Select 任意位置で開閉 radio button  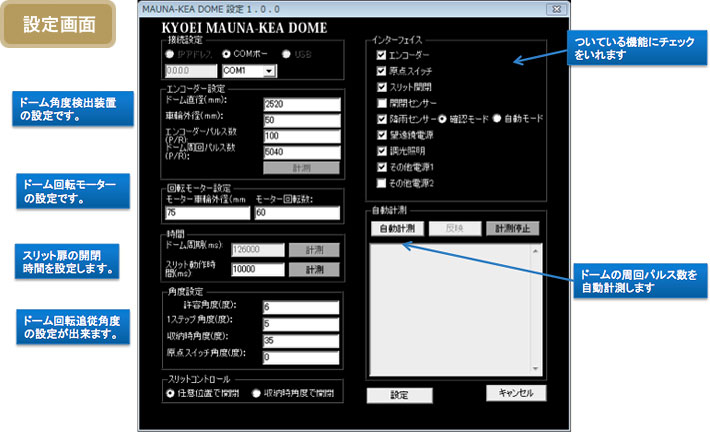click(x=170, y=394)
